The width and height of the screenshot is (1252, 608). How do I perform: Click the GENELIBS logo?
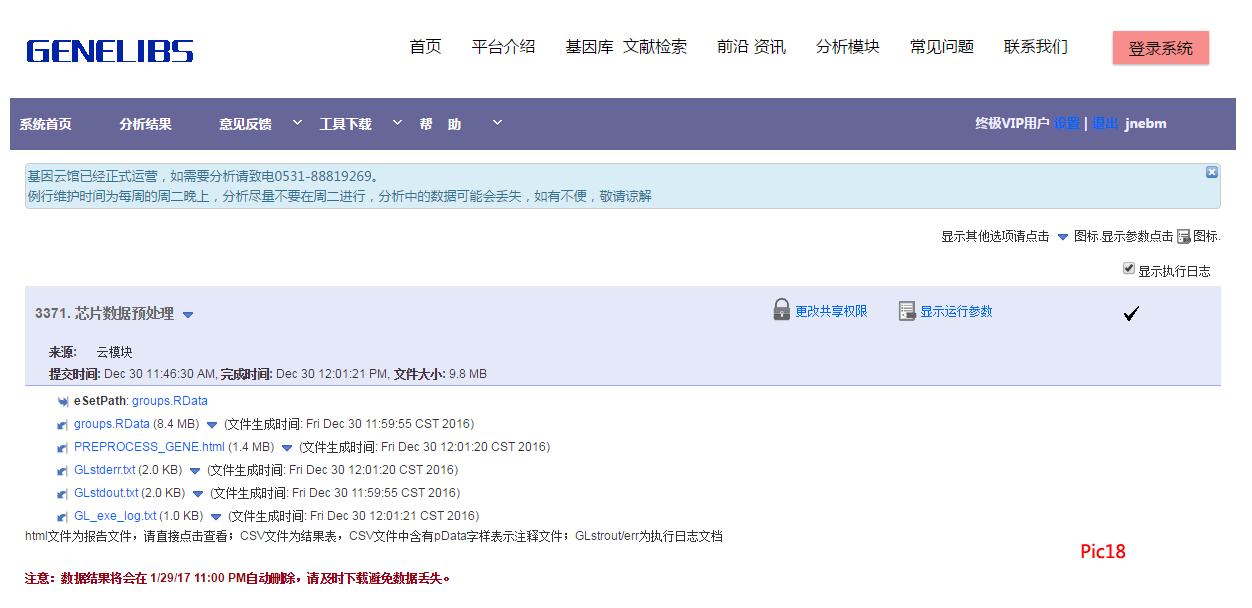[x=110, y=51]
